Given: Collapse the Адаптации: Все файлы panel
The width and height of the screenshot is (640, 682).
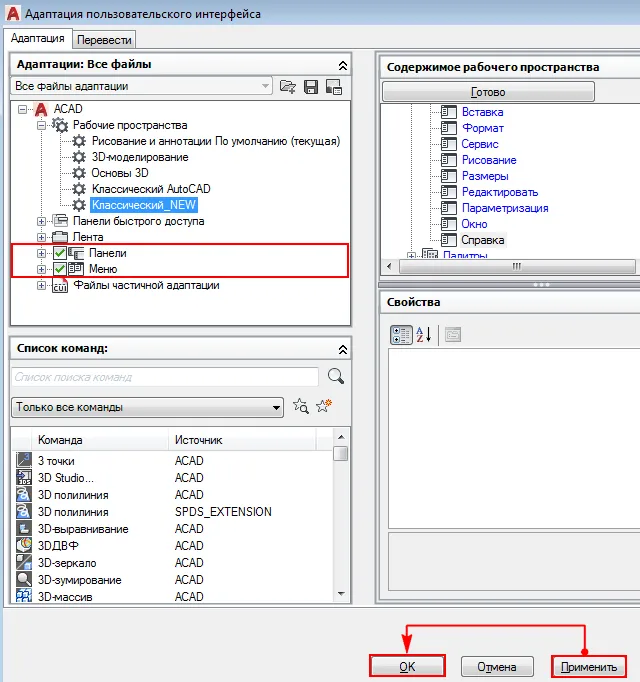Looking at the screenshot, I should pyautogui.click(x=343, y=66).
